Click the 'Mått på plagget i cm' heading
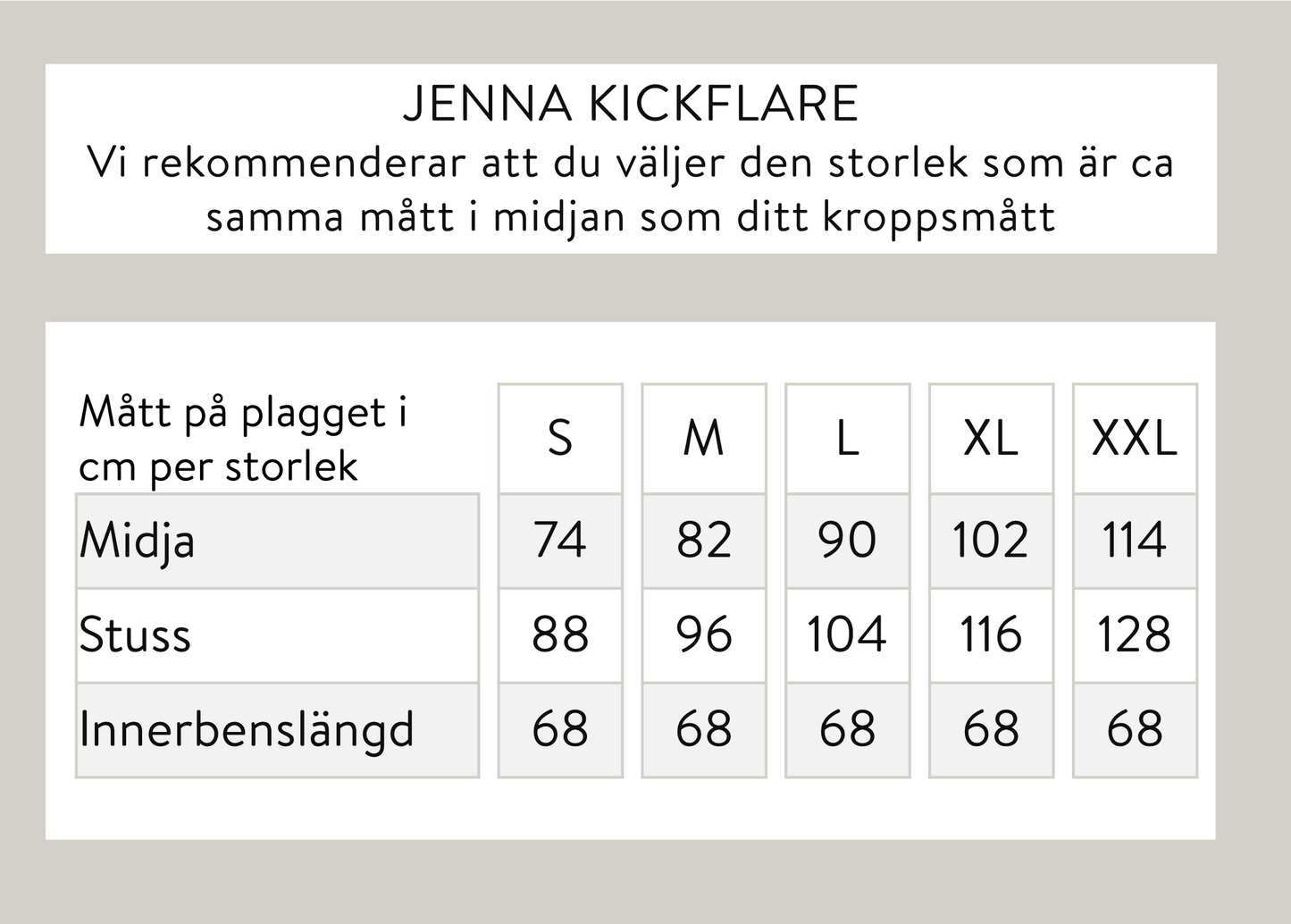 pyautogui.click(x=243, y=439)
